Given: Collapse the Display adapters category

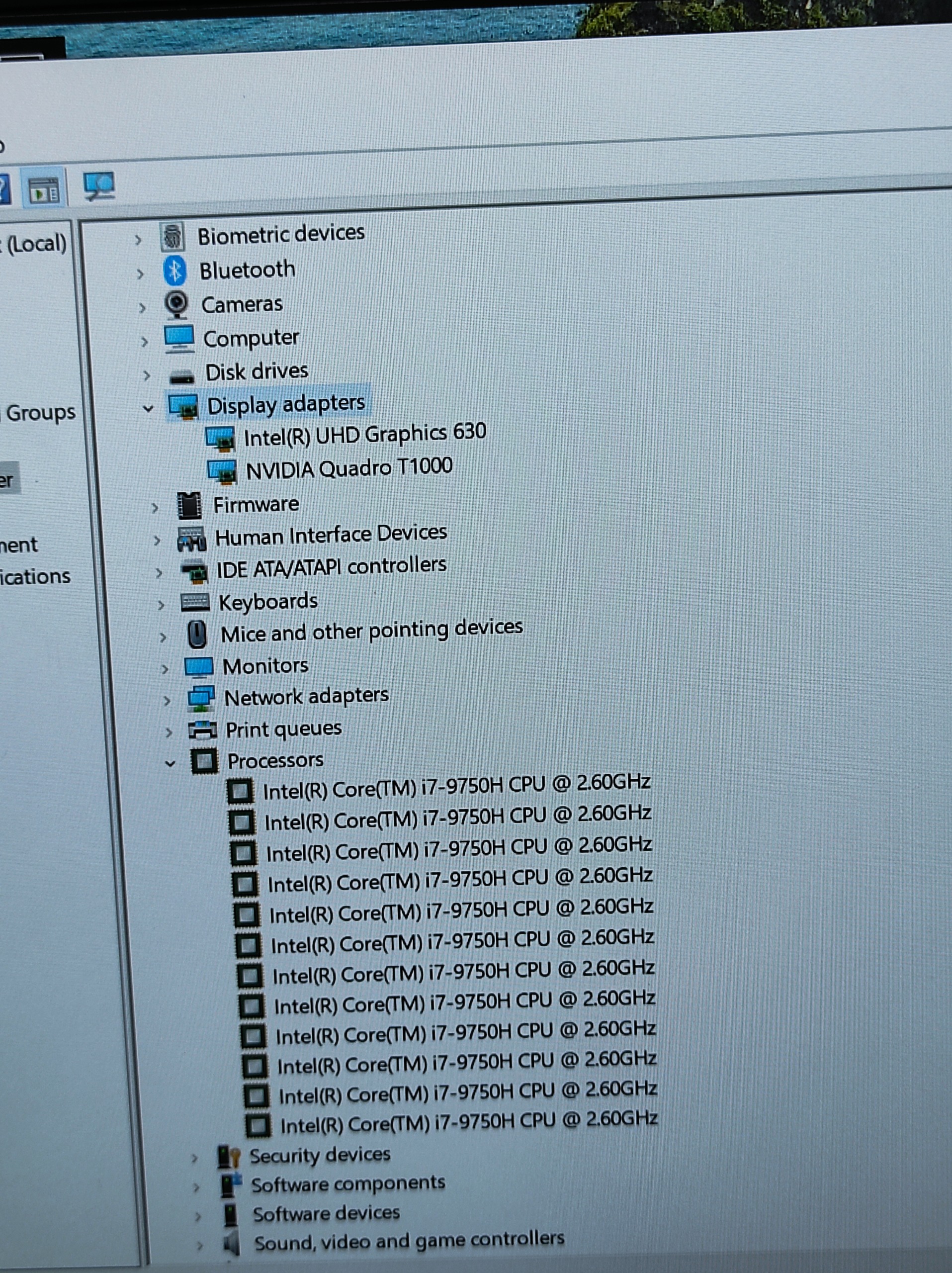Looking at the screenshot, I should 148,408.
